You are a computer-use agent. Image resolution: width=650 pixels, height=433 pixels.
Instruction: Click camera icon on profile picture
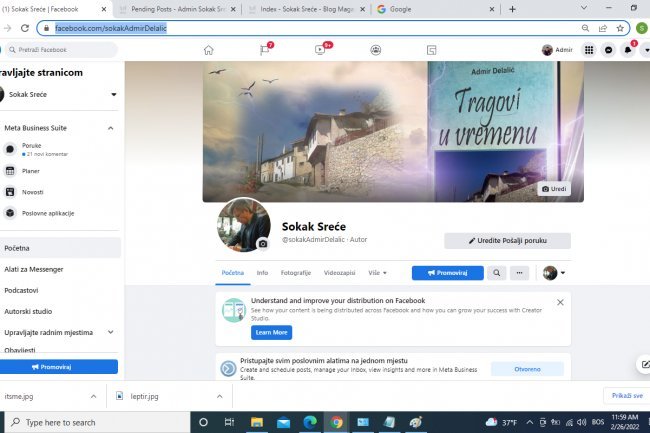(262, 244)
